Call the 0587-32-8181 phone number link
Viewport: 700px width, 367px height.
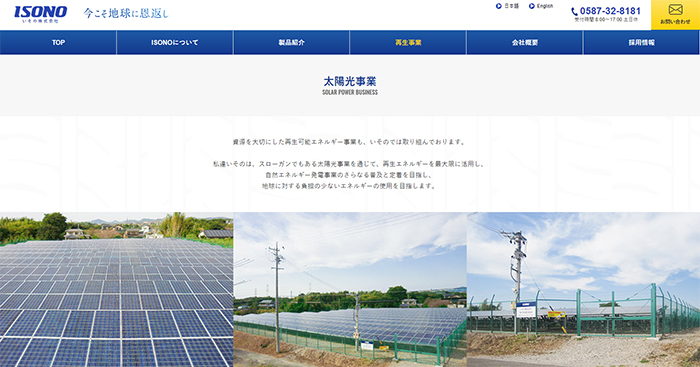coord(610,11)
